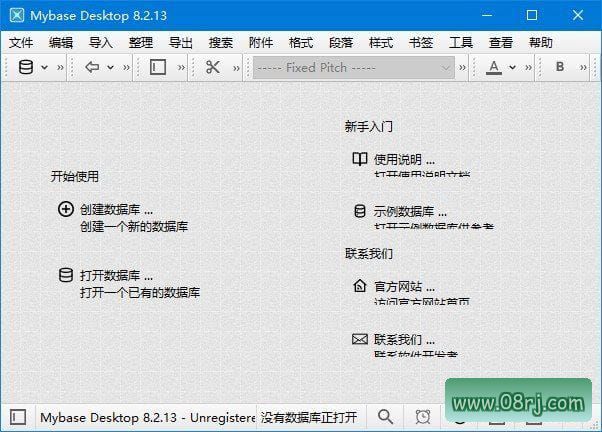Click the 官方网站 home icon
The image size is (602, 432).
click(360, 285)
